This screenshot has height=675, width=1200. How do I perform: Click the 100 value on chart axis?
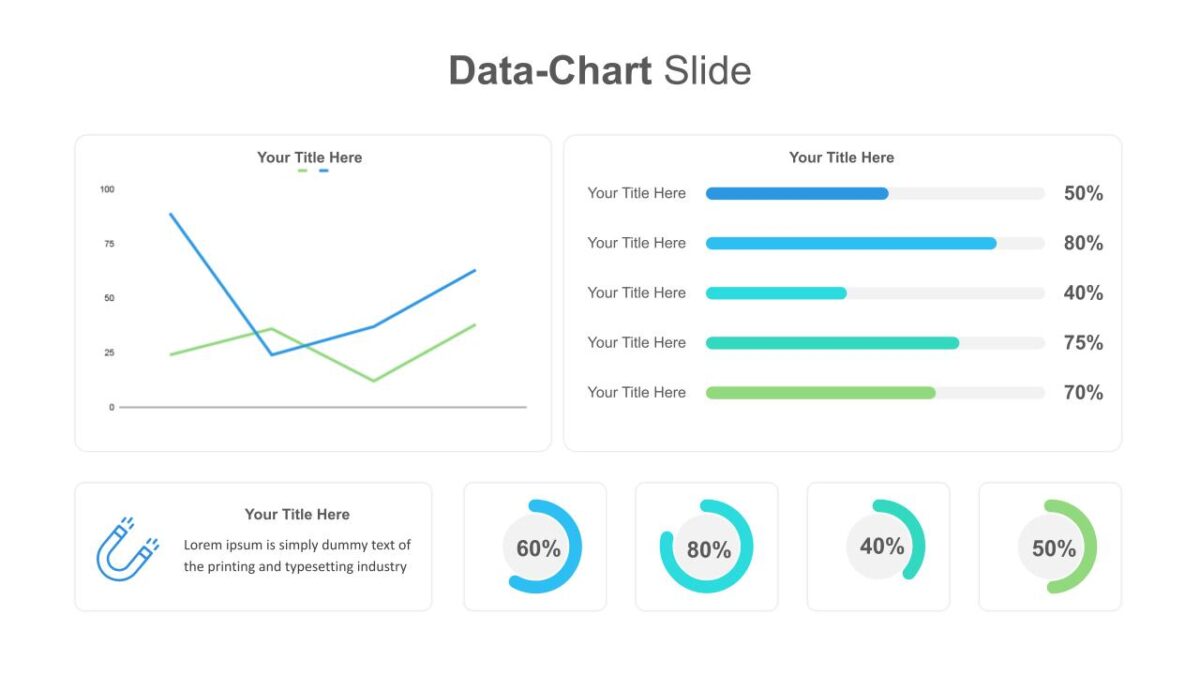click(x=107, y=189)
